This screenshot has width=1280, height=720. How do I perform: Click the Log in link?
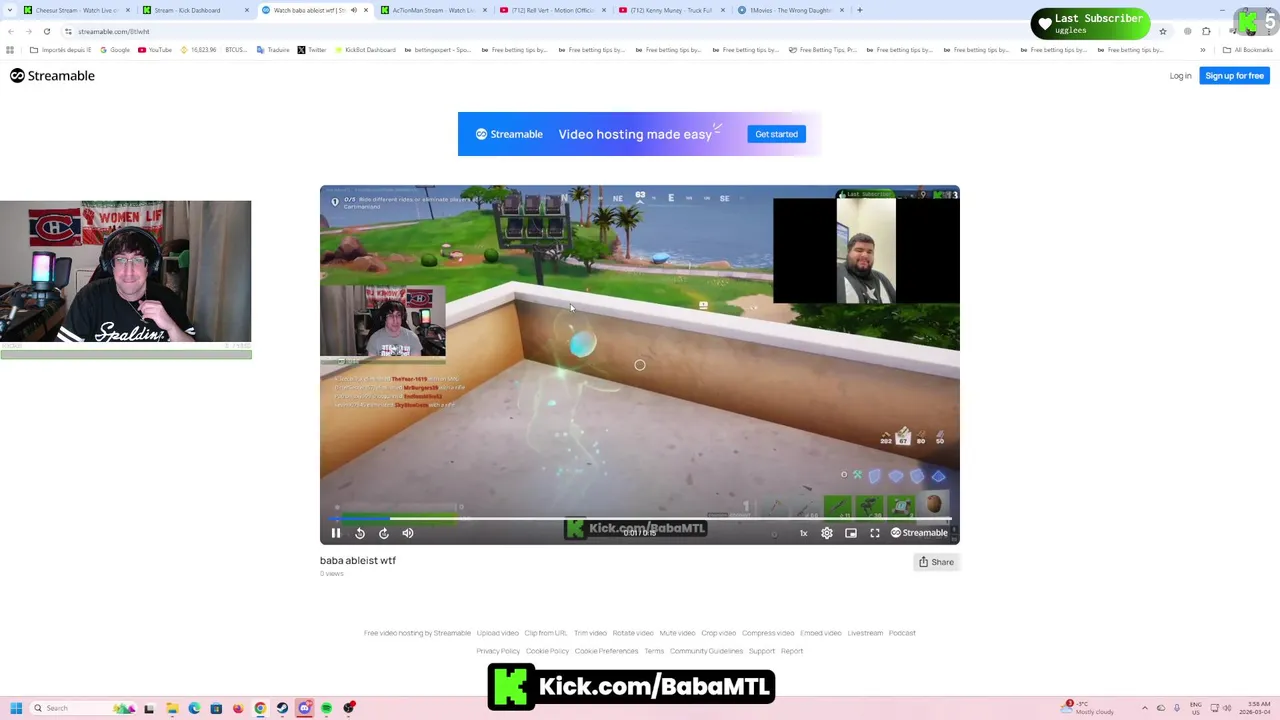pyautogui.click(x=1180, y=76)
